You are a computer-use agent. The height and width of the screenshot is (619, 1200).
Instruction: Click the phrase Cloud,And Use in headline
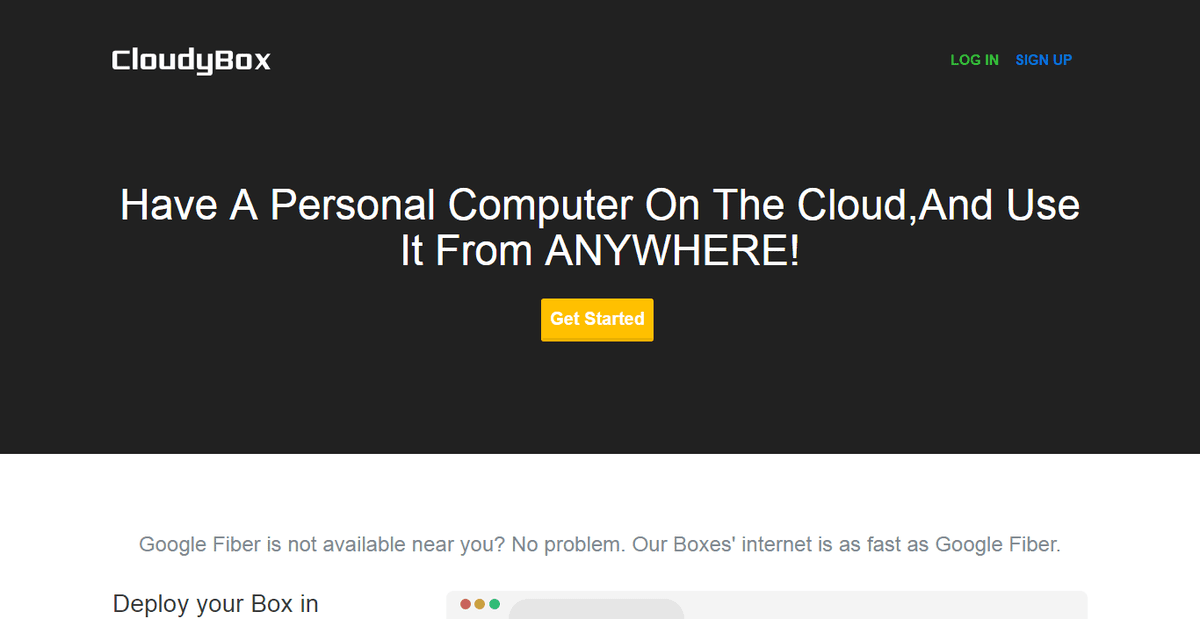point(938,205)
